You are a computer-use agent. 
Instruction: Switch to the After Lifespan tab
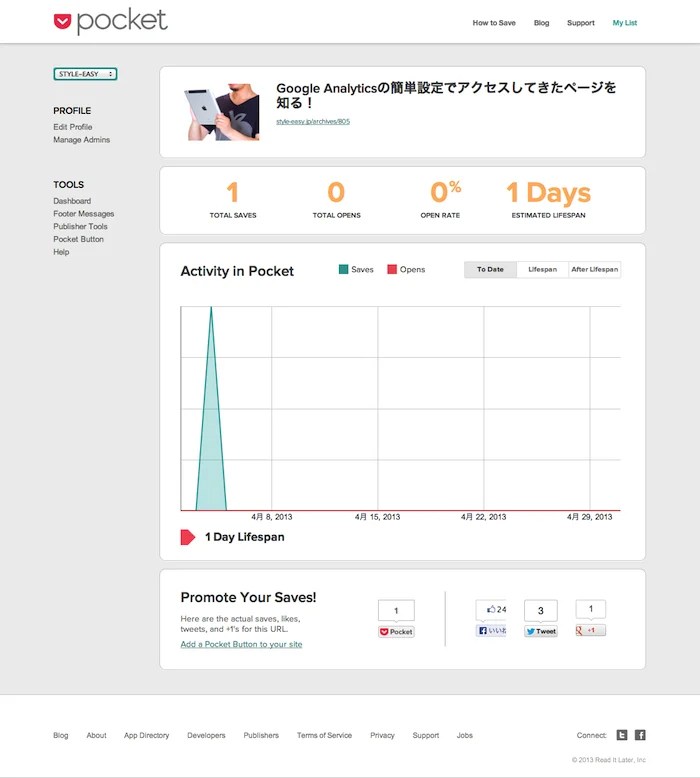(594, 269)
